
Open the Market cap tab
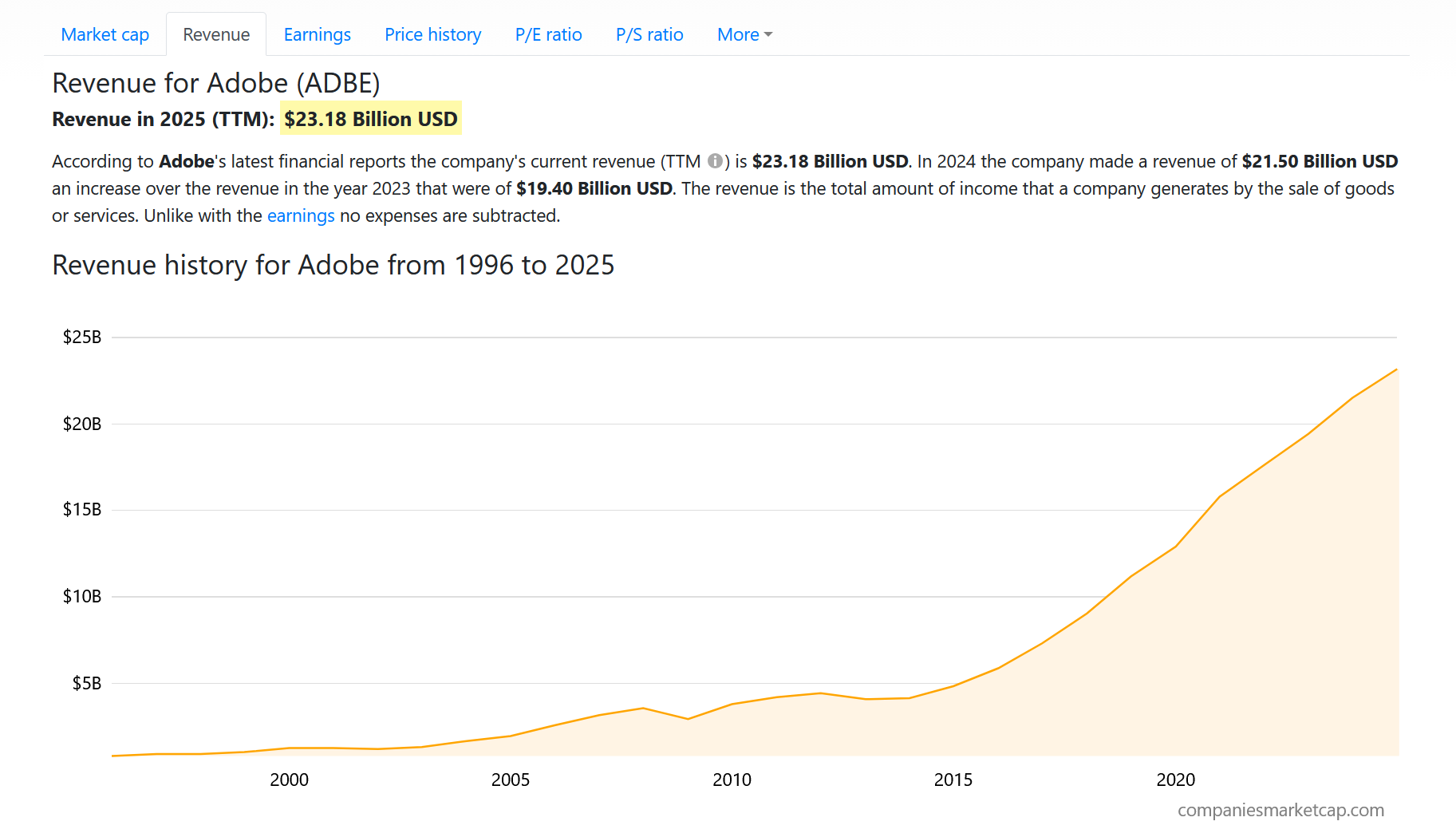click(105, 34)
